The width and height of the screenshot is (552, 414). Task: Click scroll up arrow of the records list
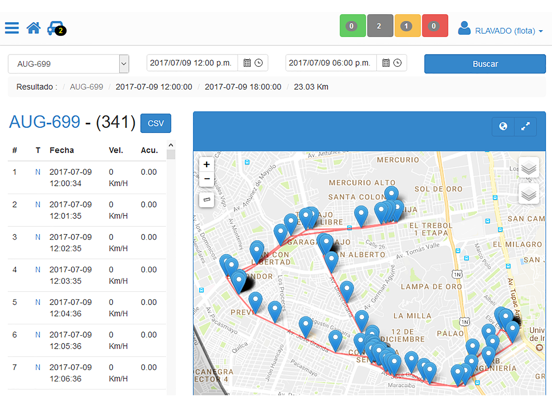click(171, 145)
